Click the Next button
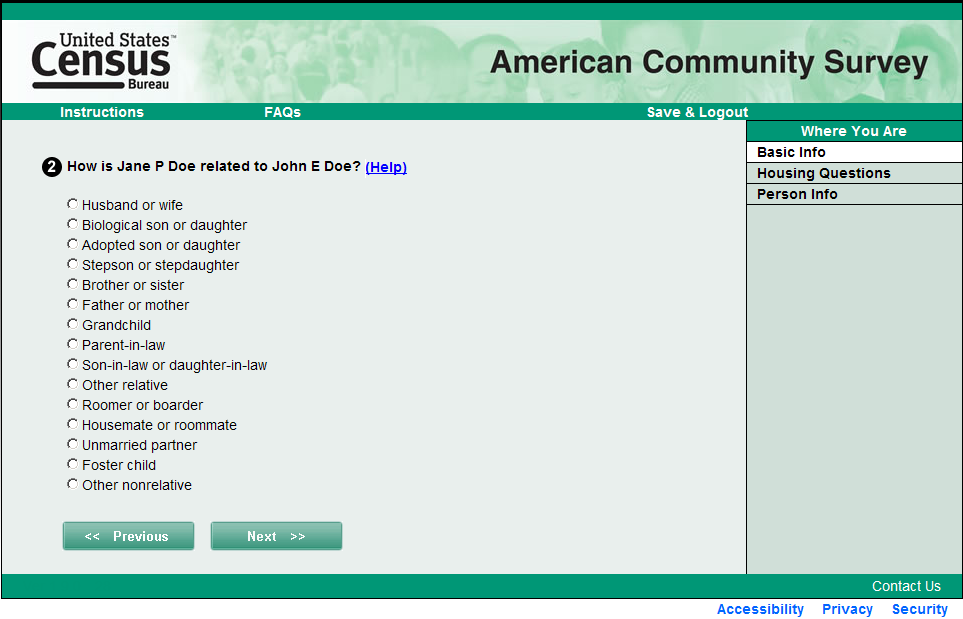 pos(276,536)
